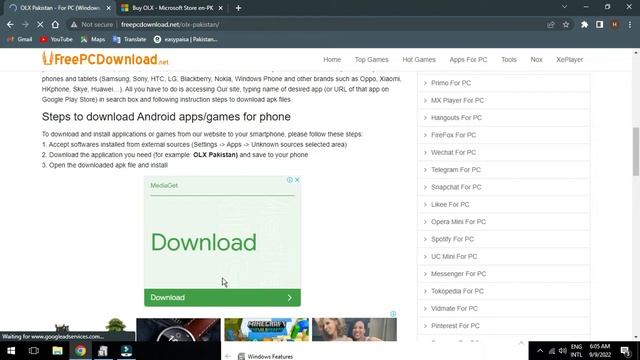Open a new browser tab
Screen dimensions: 640x360
tap(238, 8)
